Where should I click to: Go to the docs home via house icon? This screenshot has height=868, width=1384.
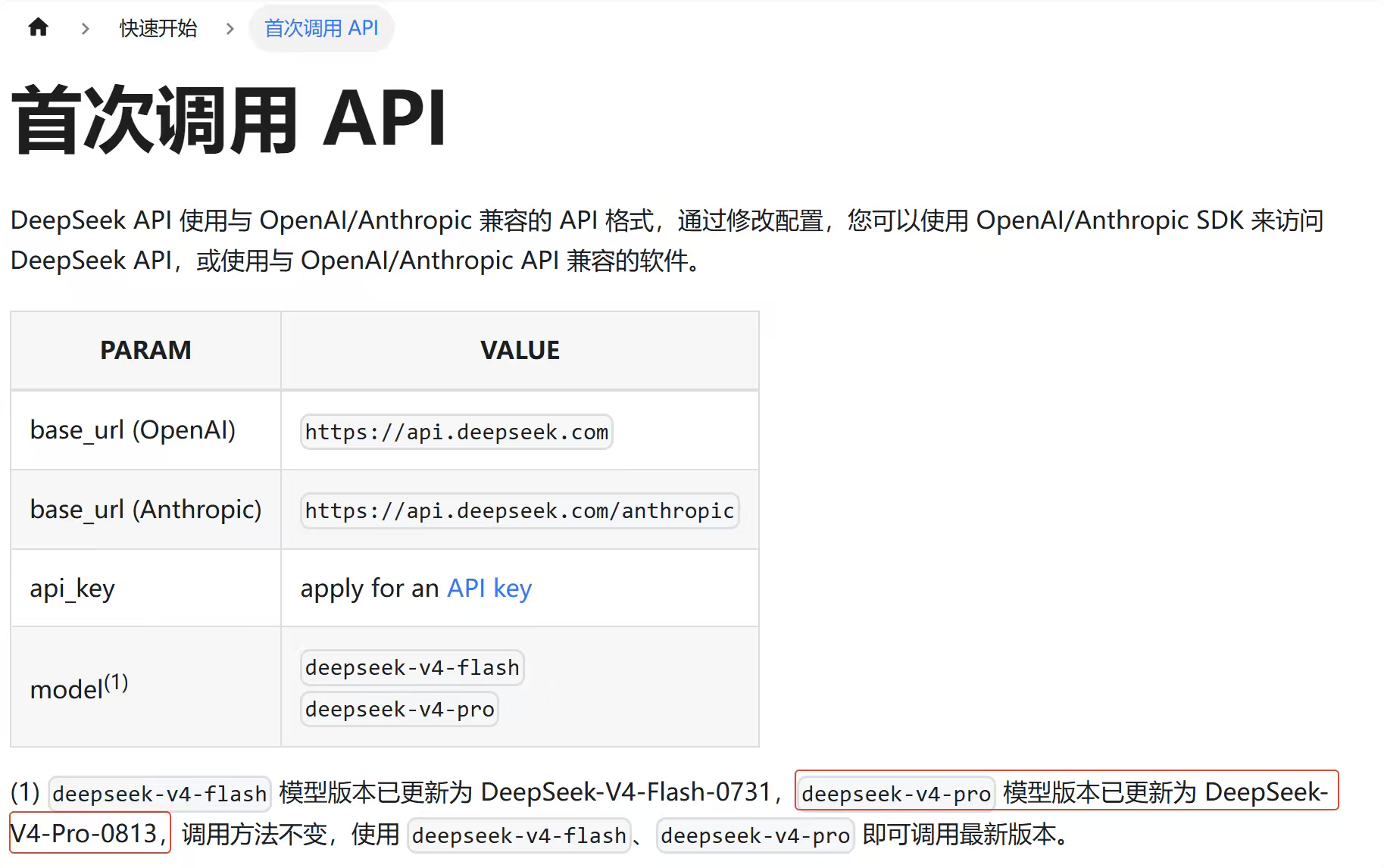click(x=38, y=28)
